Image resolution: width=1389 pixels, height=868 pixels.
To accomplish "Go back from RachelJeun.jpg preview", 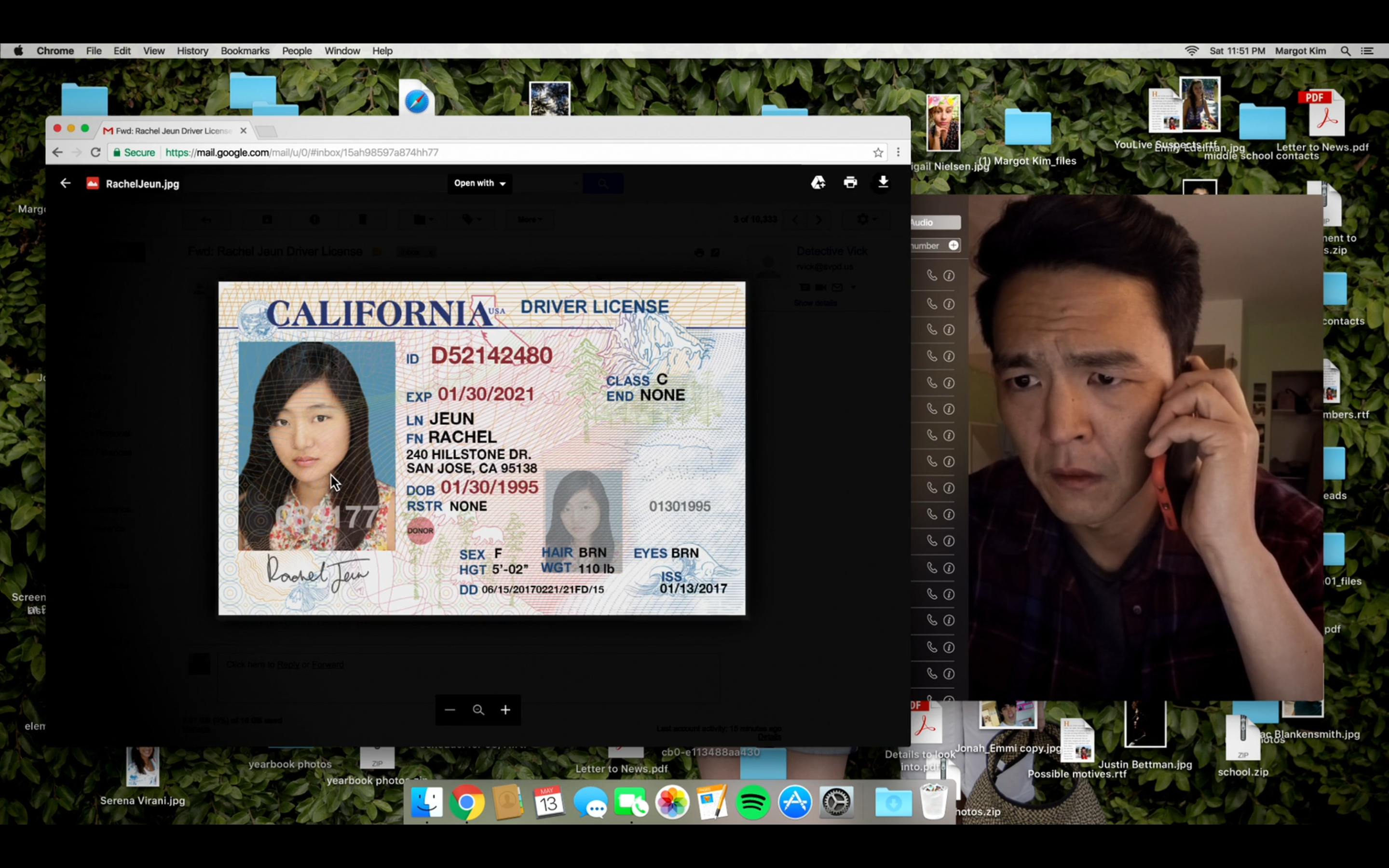I will [66, 183].
